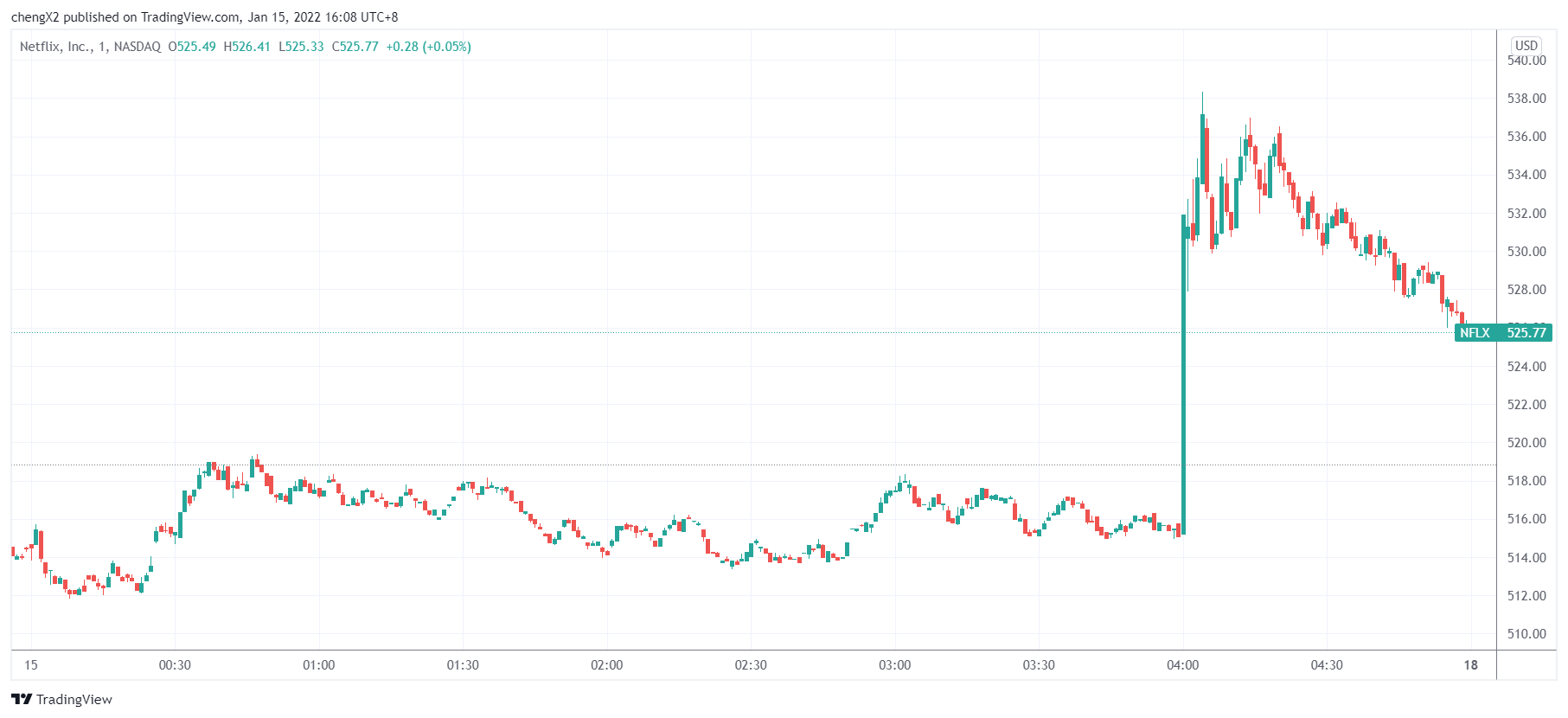Click the +0.28 (+0.05%) change value

(429, 47)
